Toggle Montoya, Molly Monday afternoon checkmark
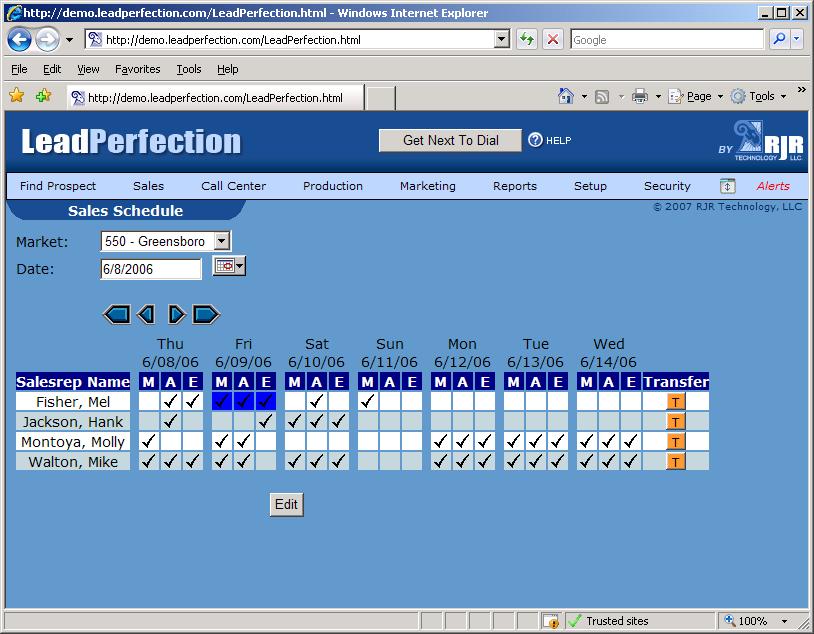This screenshot has height=634, width=814. [463, 442]
